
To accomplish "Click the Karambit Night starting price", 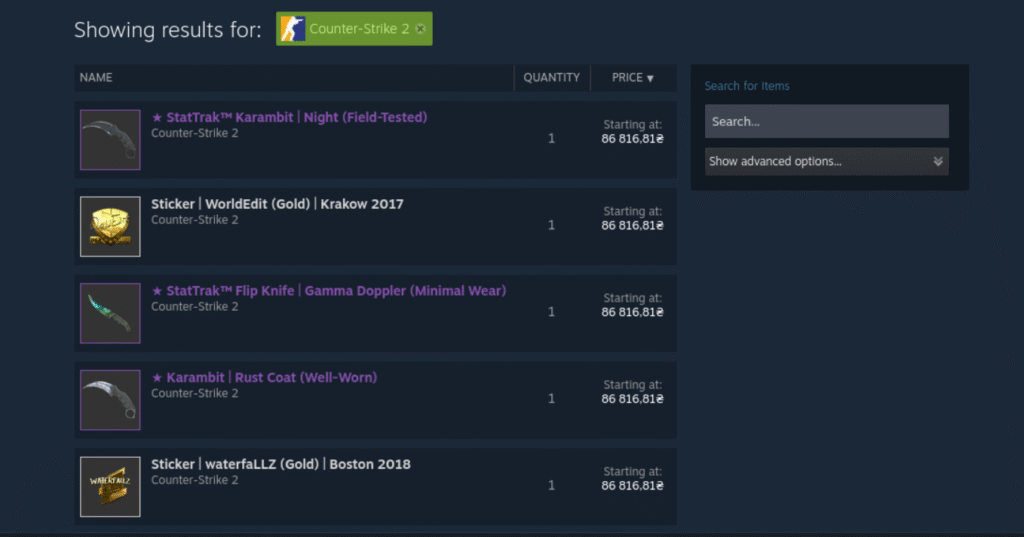I will [632, 140].
